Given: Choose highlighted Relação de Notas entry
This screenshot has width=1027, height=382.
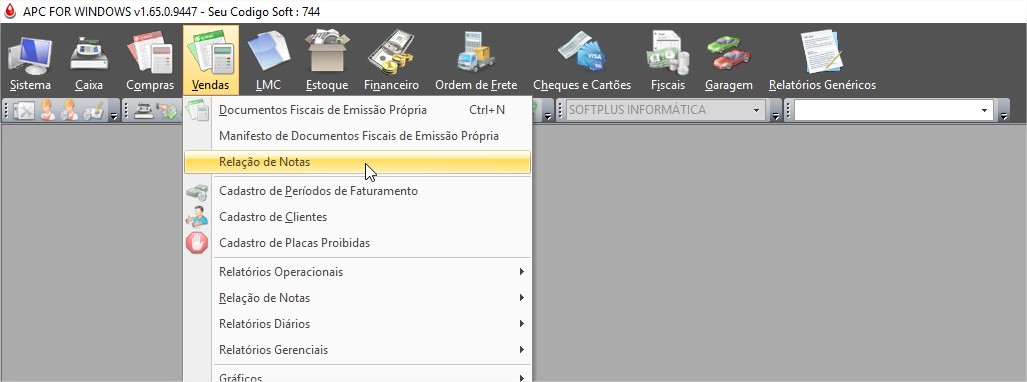Looking at the screenshot, I should click(x=358, y=162).
